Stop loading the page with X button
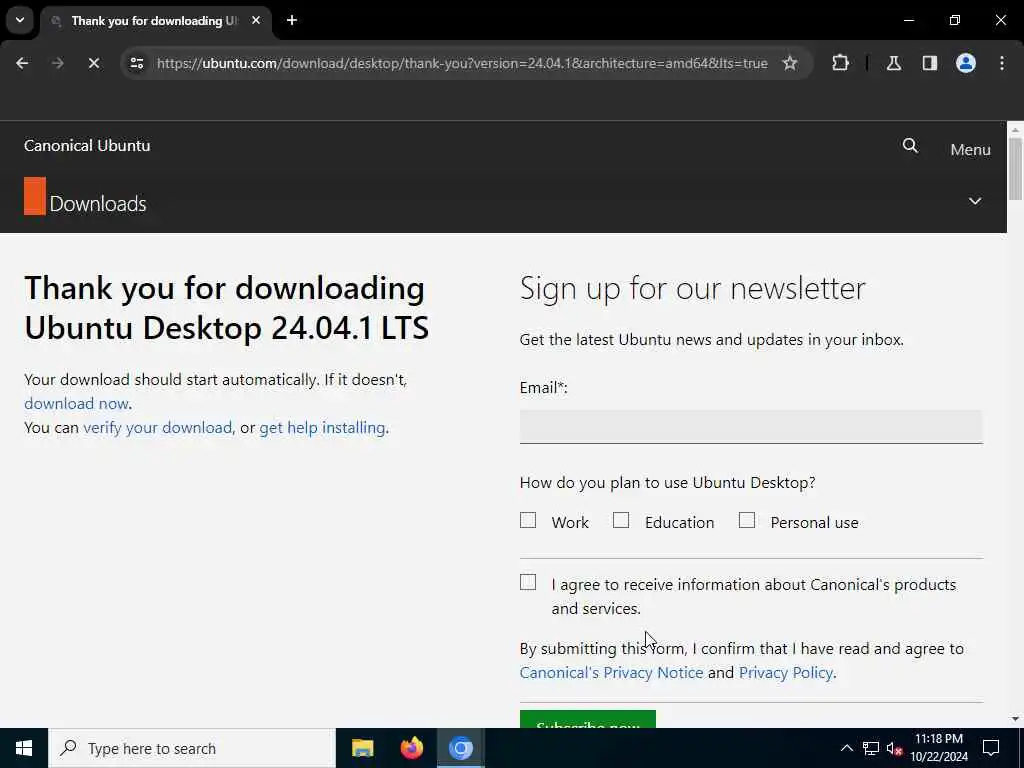The image size is (1024, 768). coord(93,63)
